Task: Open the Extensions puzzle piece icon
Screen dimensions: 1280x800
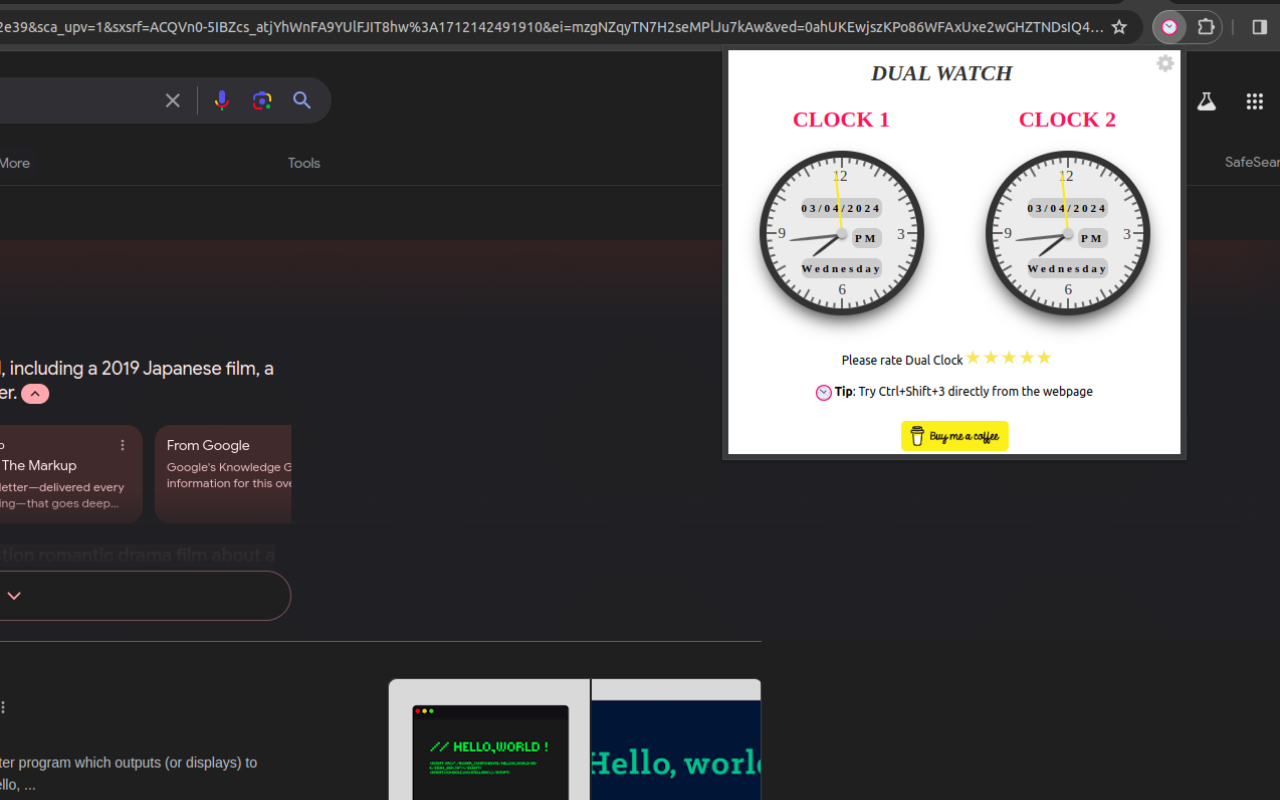Action: (1206, 27)
